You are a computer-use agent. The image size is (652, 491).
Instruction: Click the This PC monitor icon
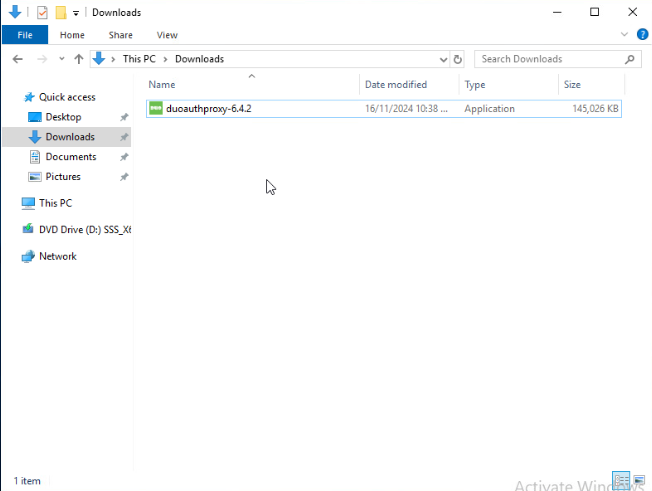pos(28,203)
